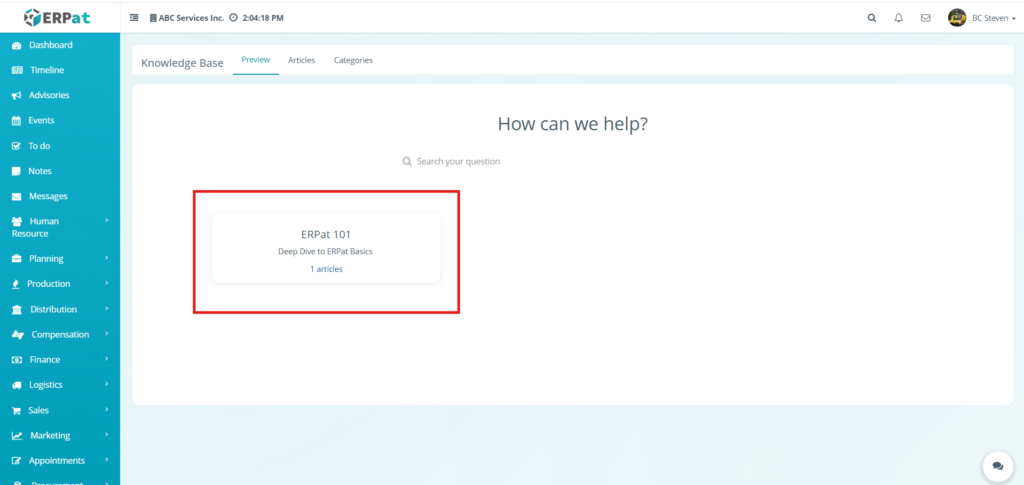This screenshot has width=1024, height=485.
Task: Switch to the Categories tab
Action: pos(353,60)
